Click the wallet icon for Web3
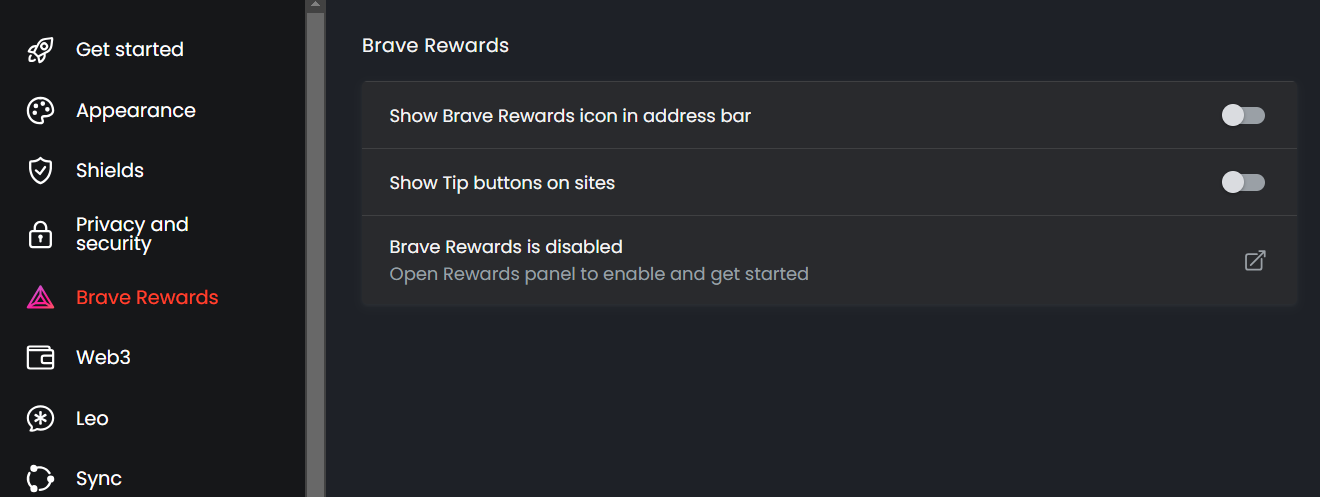The width and height of the screenshot is (1320, 497). [40, 358]
